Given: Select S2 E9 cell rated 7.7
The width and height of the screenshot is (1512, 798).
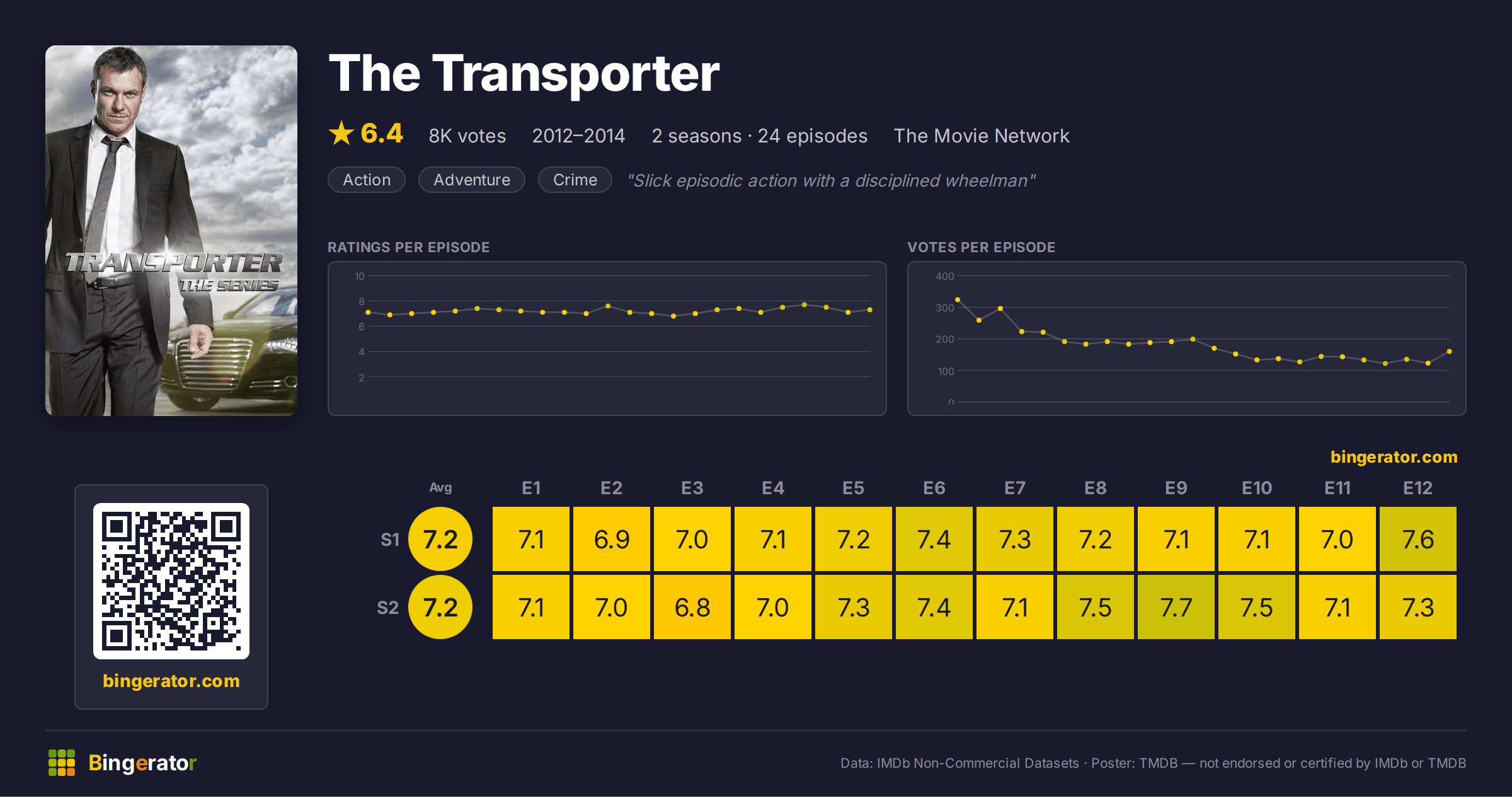Looking at the screenshot, I should 1176,607.
